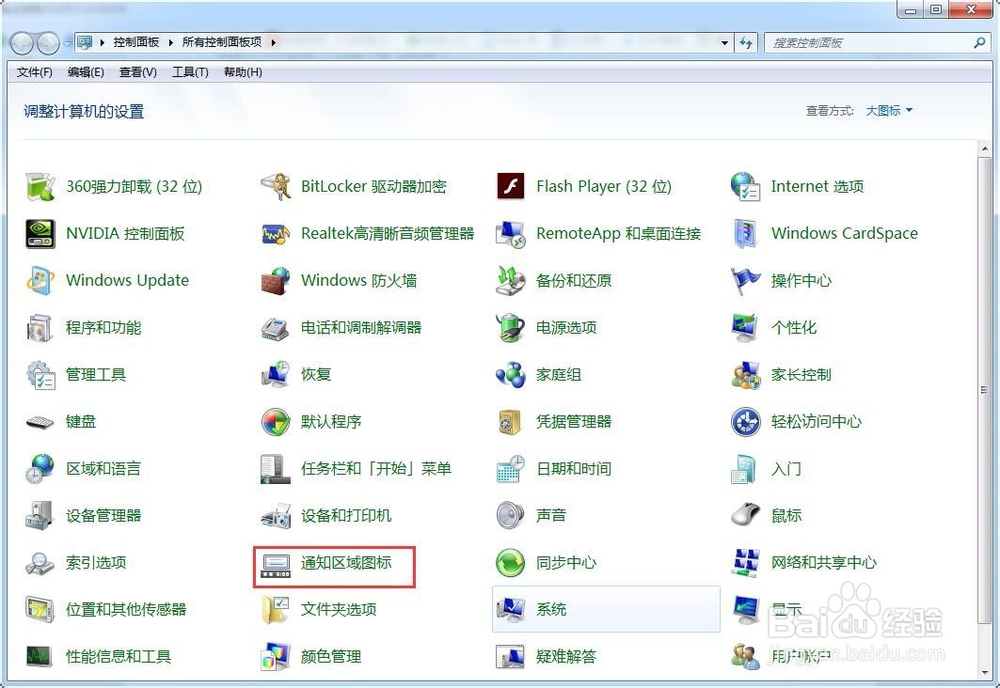Click the vertical scrollbar thumb
Screen dimensions: 1000x688
click(x=985, y=390)
